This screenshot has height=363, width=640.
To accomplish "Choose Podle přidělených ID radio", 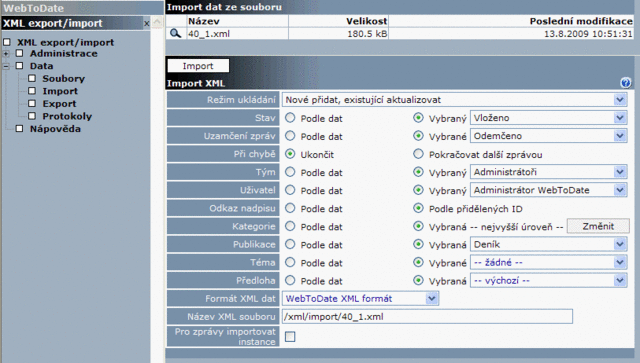I will coord(418,208).
